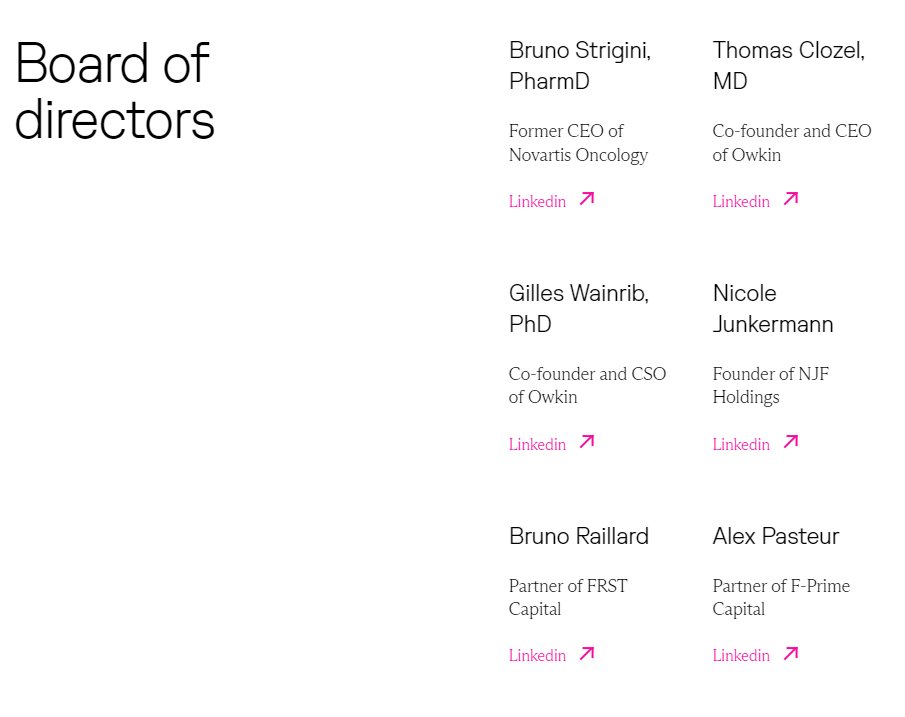Select the name Nicole Junkermann
This screenshot has height=717, width=905.
(772, 308)
